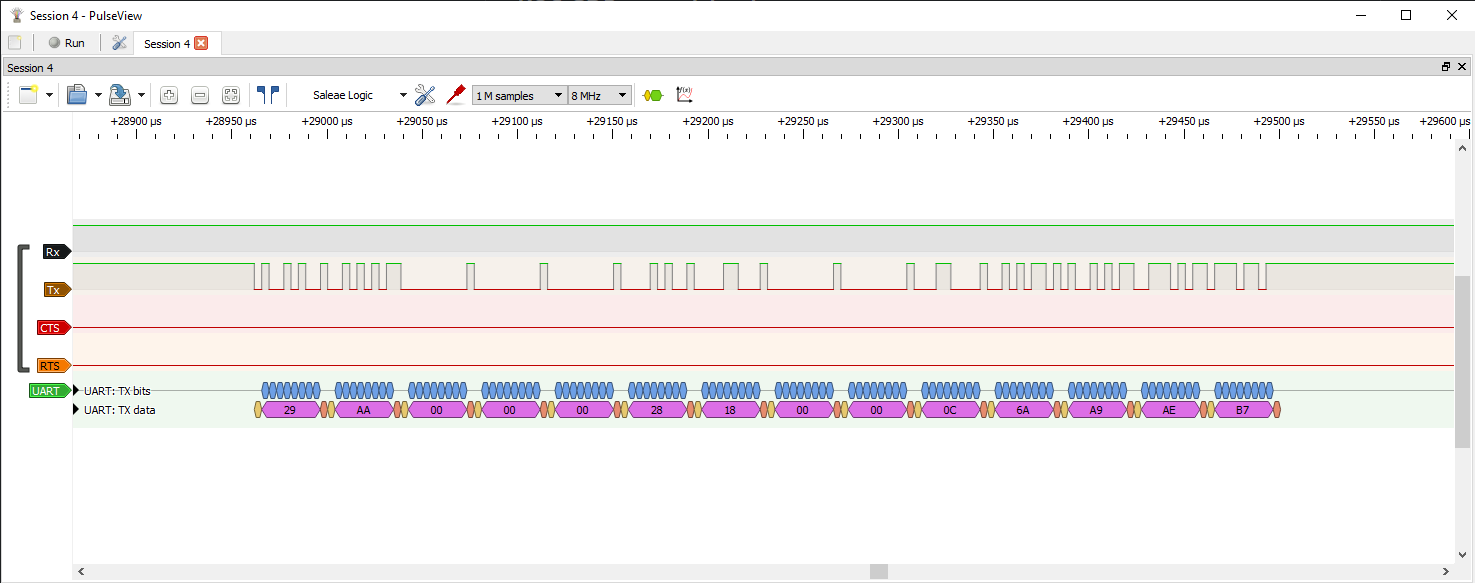
Task: Click the open file folder icon
Action: [x=77, y=95]
